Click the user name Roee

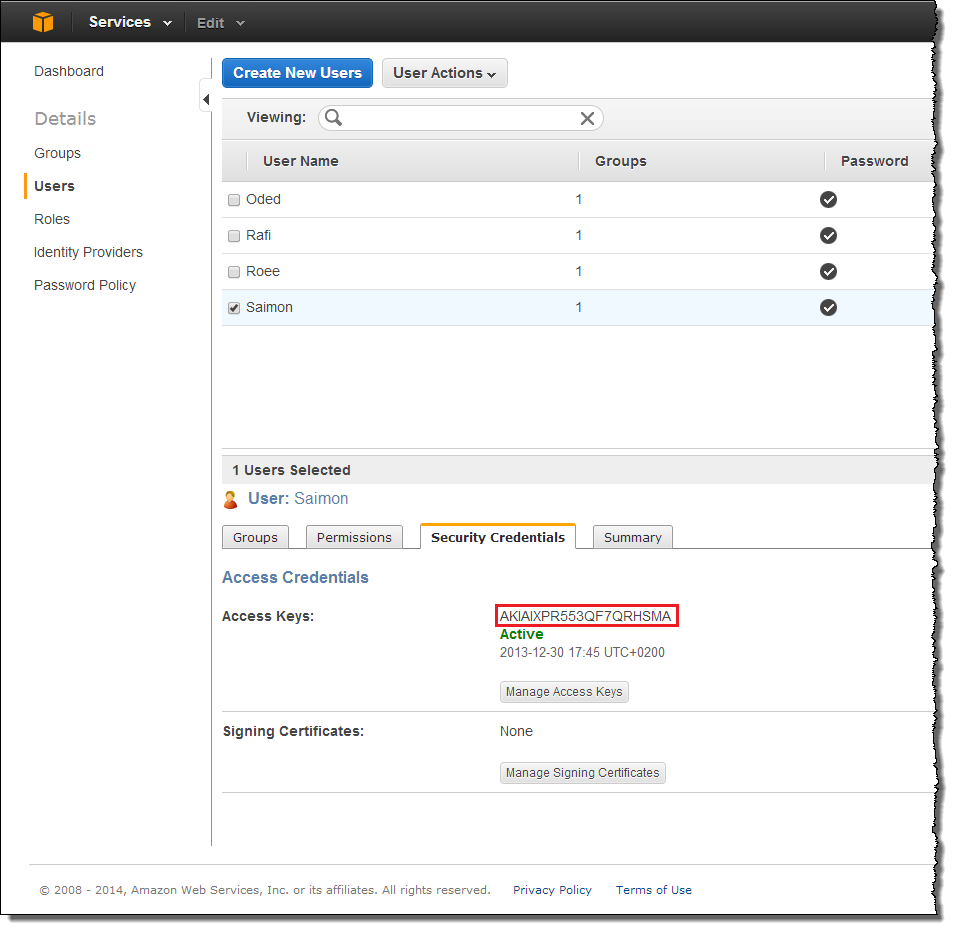262,271
